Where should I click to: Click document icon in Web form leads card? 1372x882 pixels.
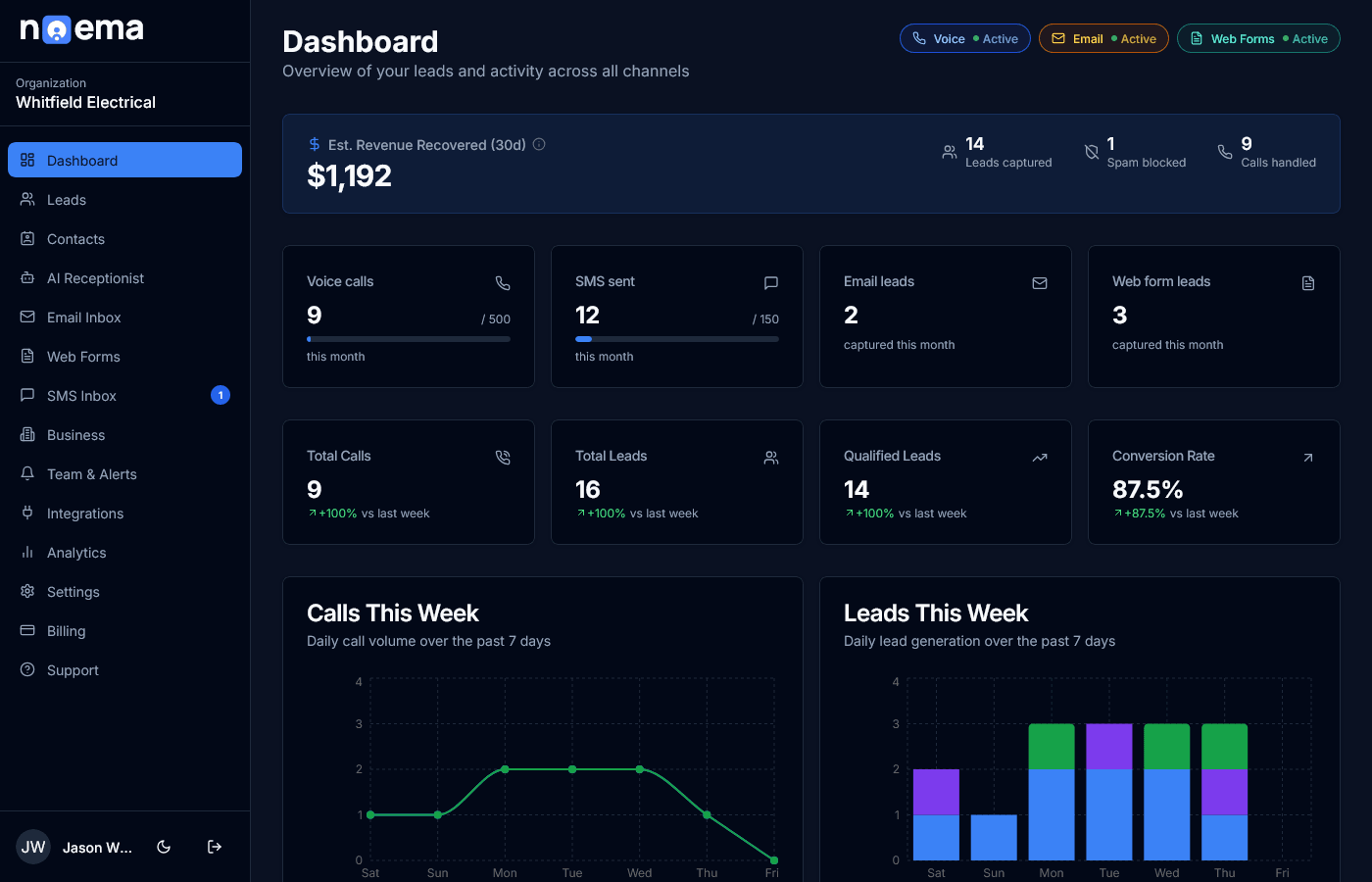(x=1308, y=283)
